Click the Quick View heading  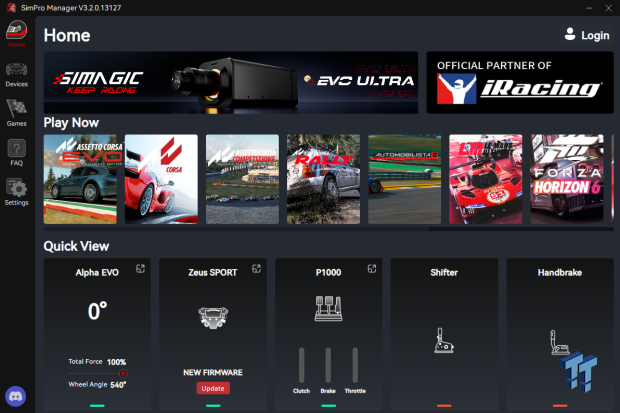(76, 246)
